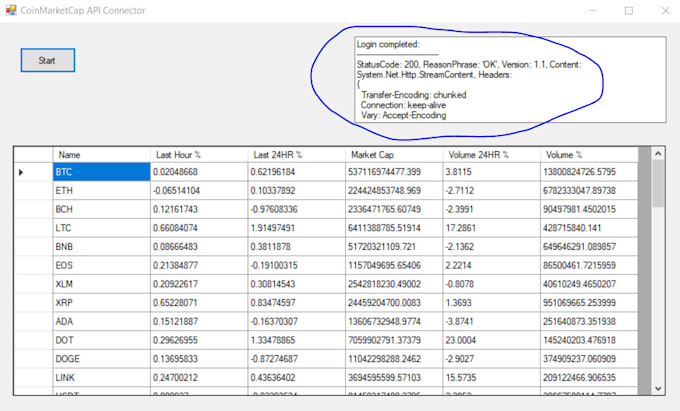
Task: Click inside the login status text box
Action: 509,80
